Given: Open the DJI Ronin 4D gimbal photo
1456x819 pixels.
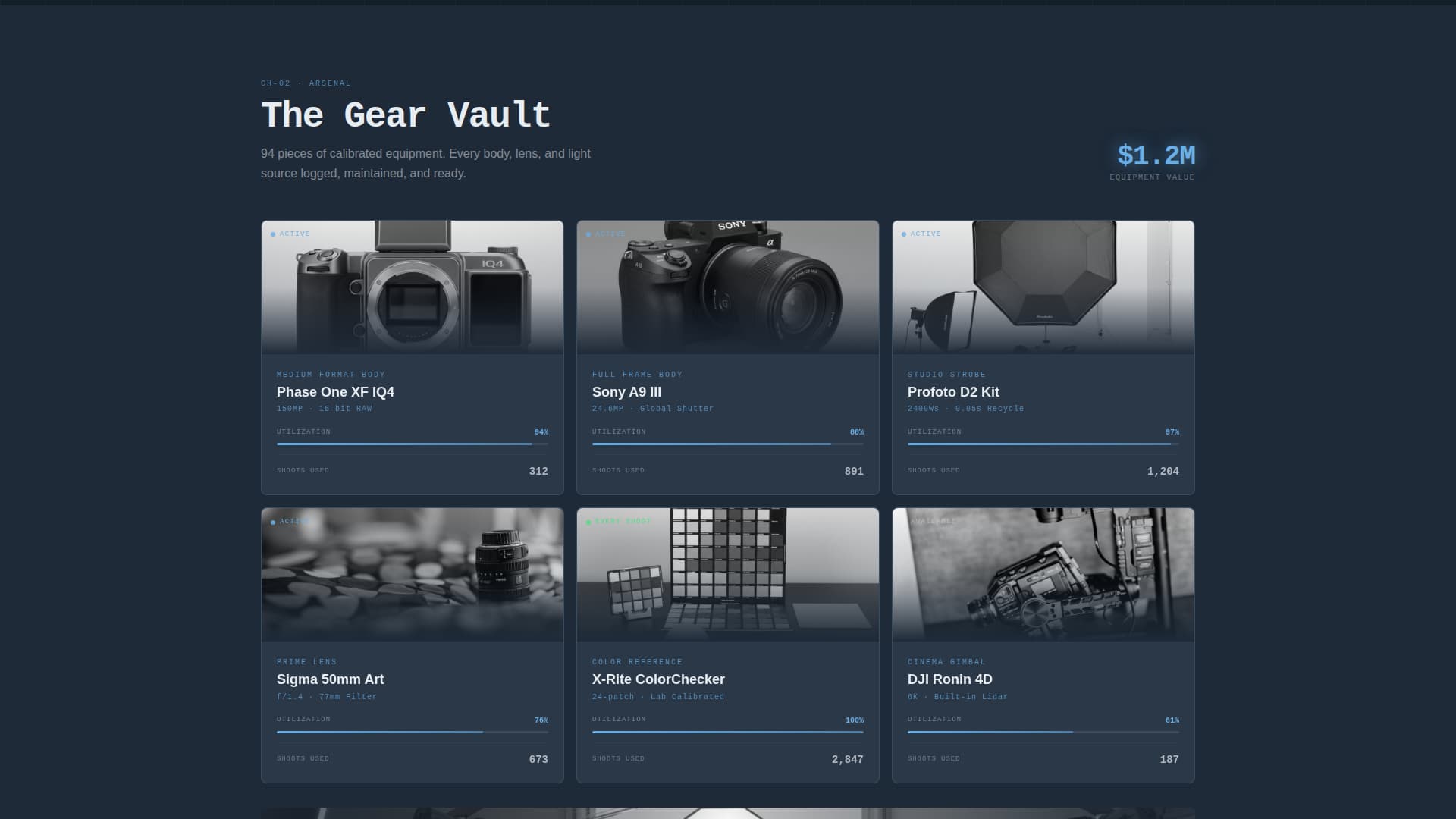Looking at the screenshot, I should [x=1043, y=575].
